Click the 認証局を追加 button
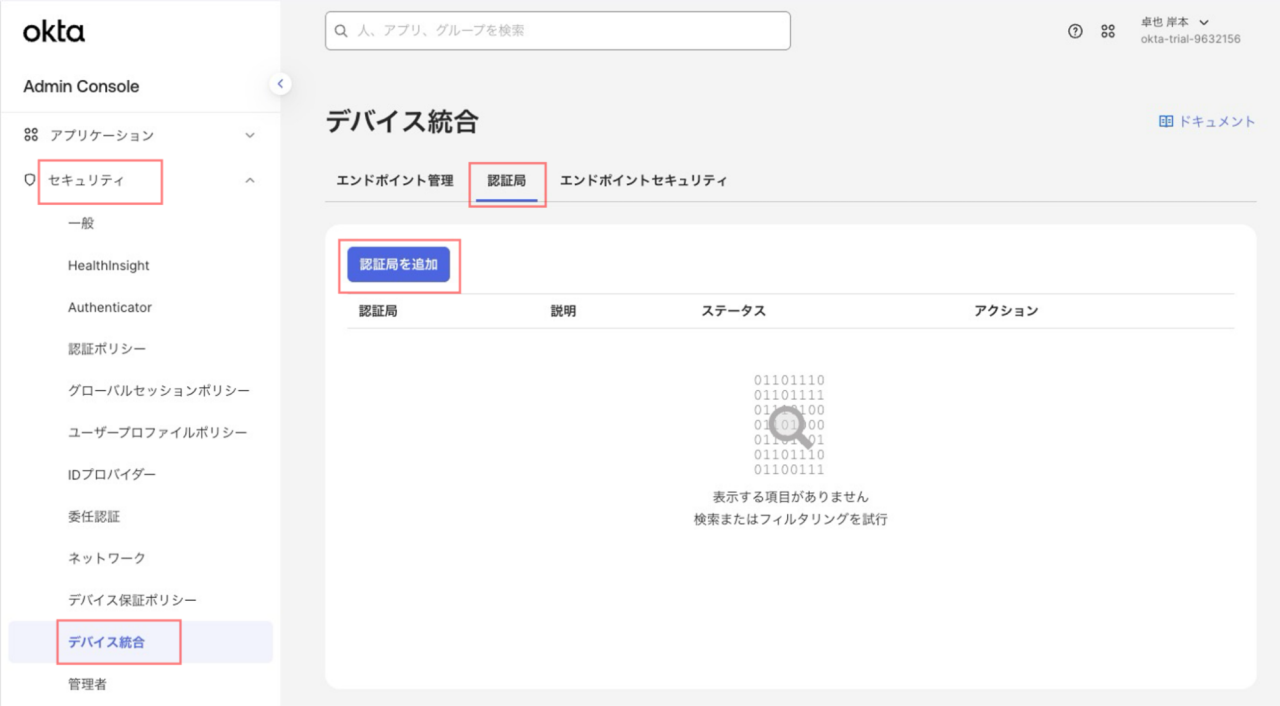This screenshot has height=706, width=1280. (x=398, y=265)
